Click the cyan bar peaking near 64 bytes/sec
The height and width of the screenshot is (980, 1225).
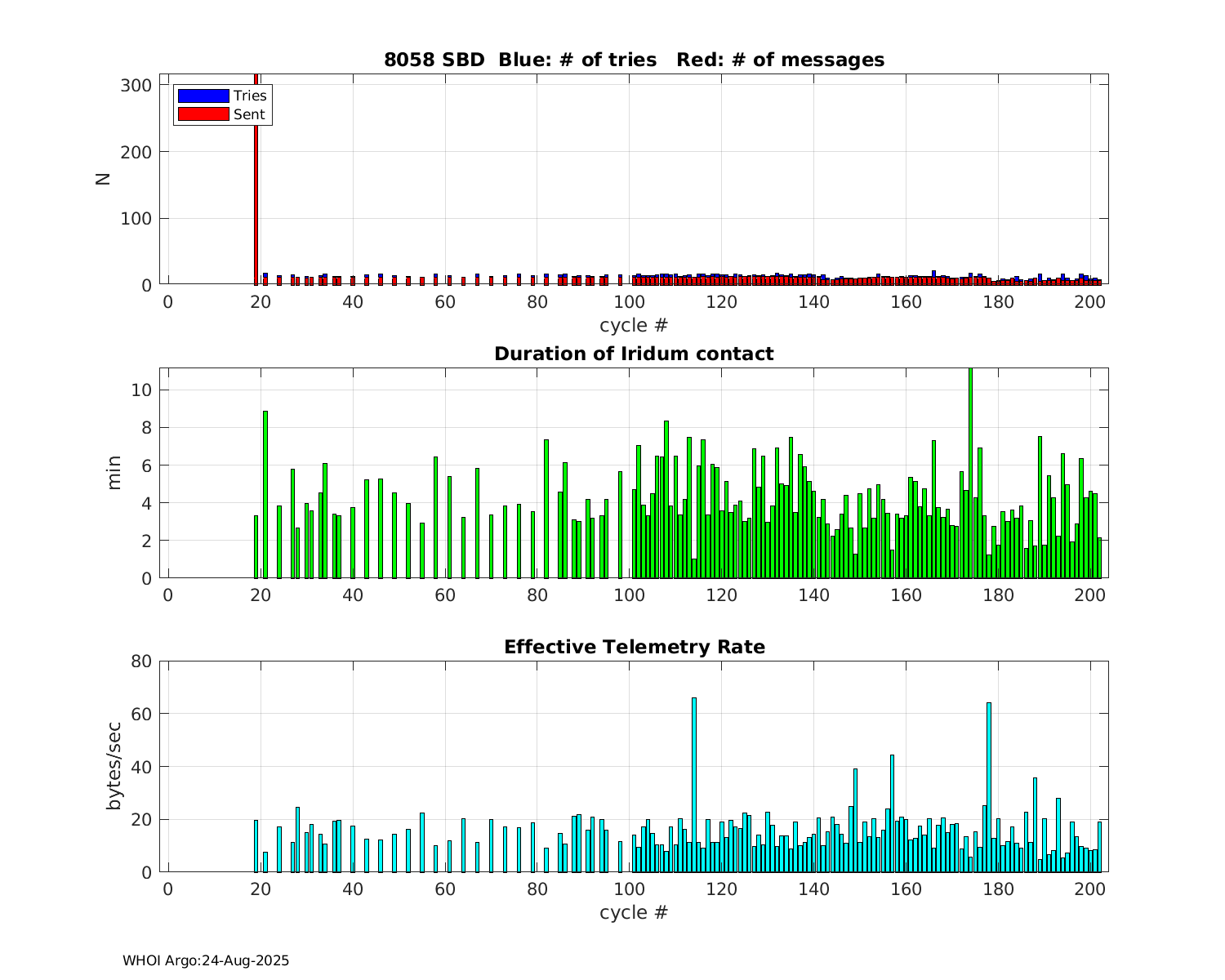pyautogui.click(x=989, y=788)
